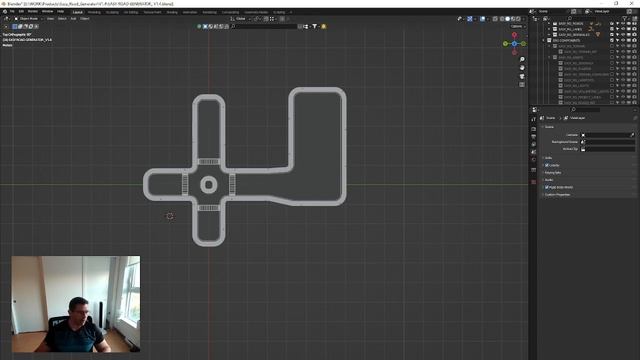Switch perspective/orthographic view icon

[522, 84]
